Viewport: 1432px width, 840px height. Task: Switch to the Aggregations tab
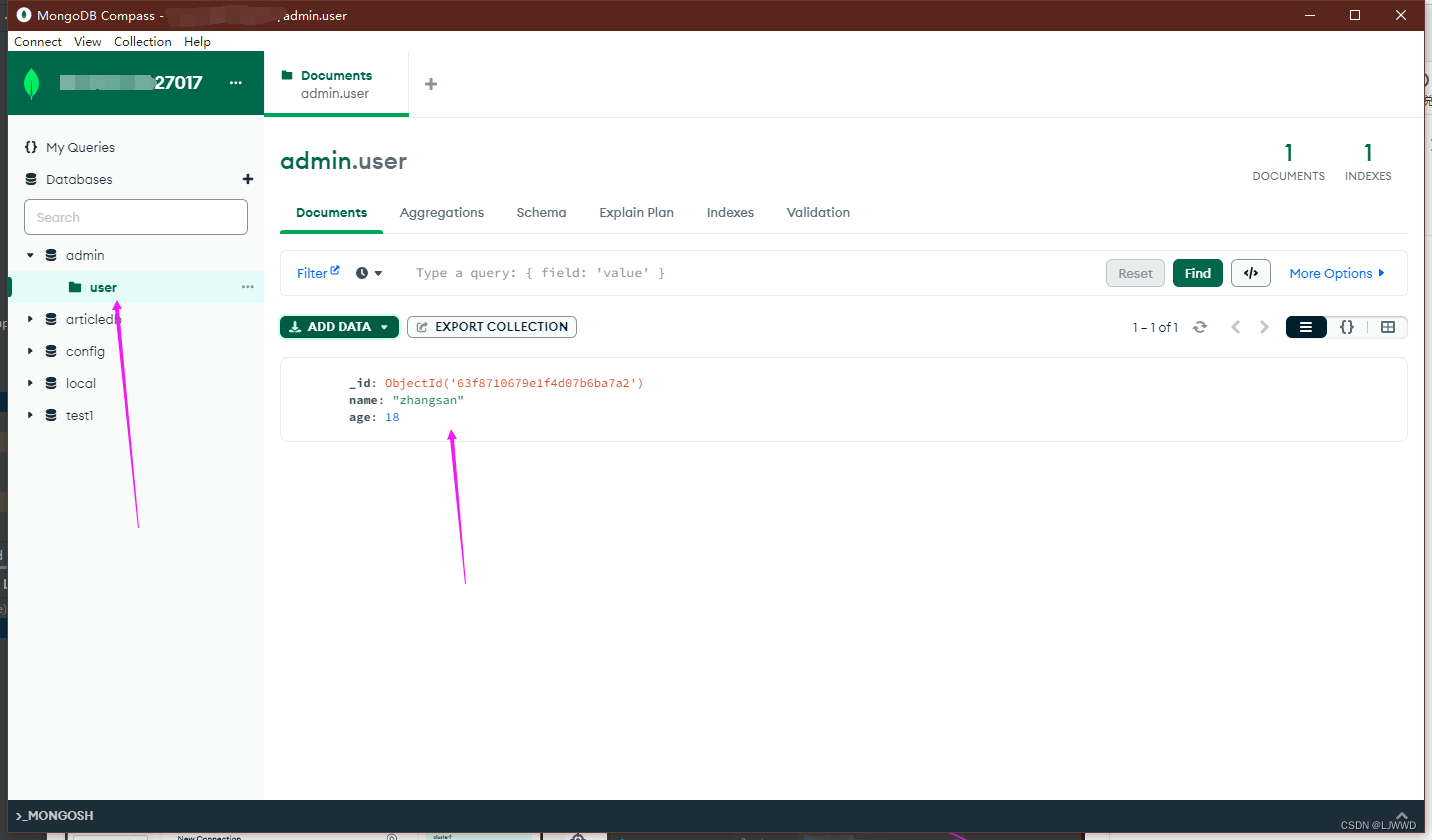pos(442,212)
